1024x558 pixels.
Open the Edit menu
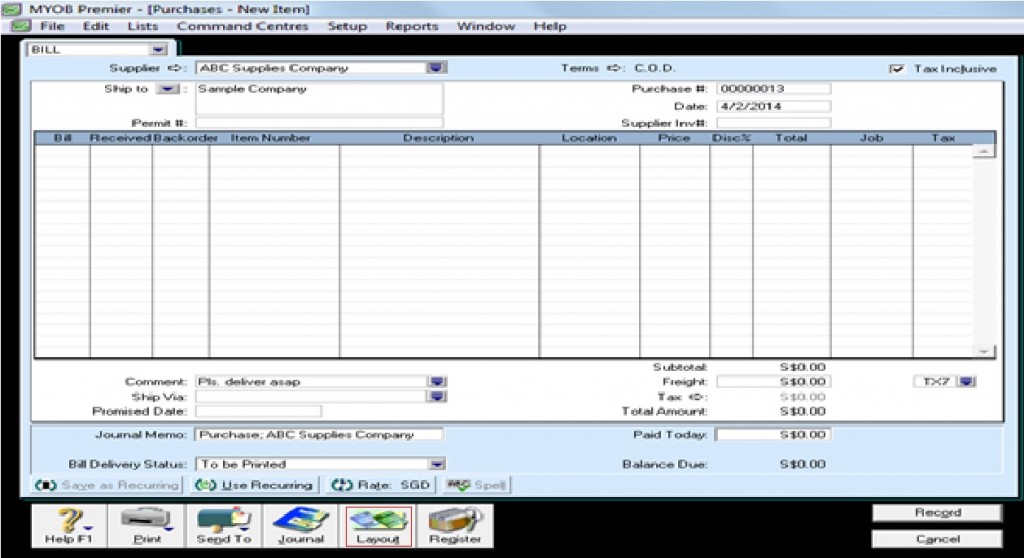point(96,26)
